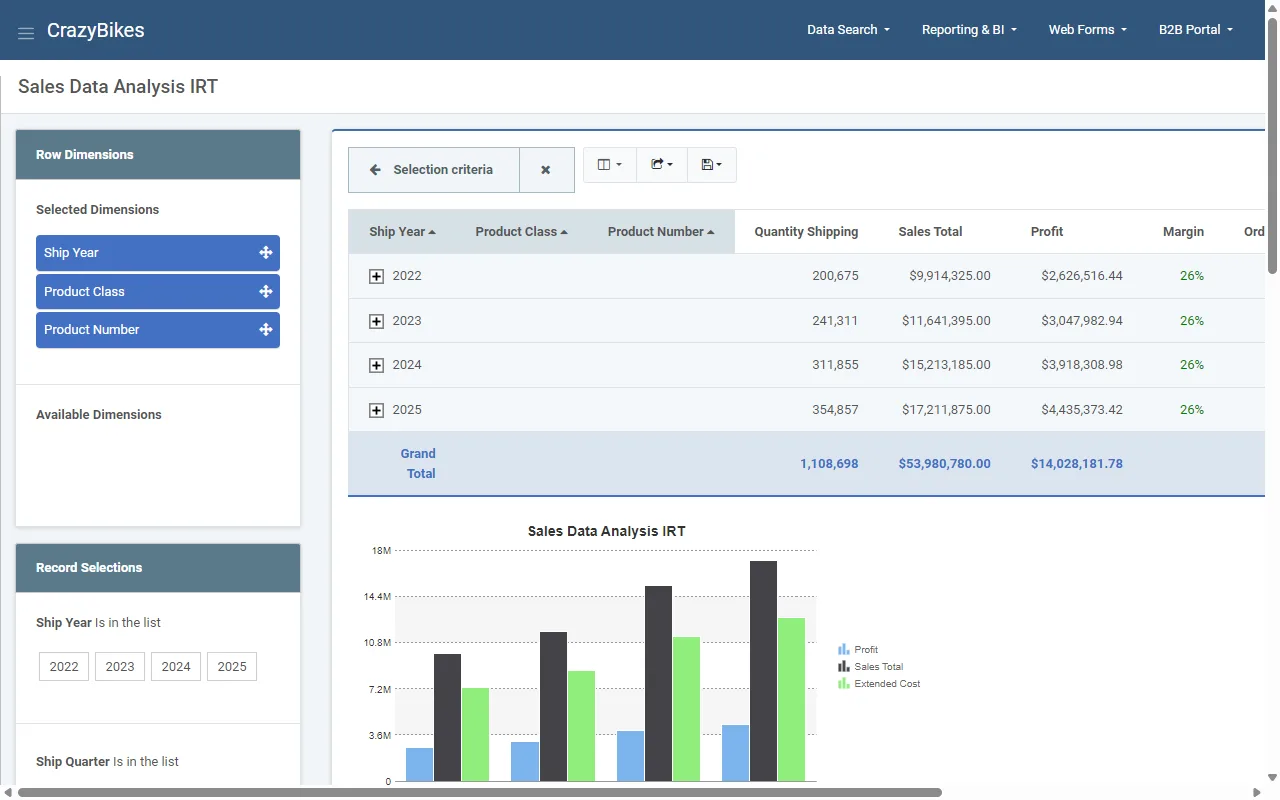The height and width of the screenshot is (800, 1280).
Task: Click the Quantity Shipping column header
Action: 806,232
